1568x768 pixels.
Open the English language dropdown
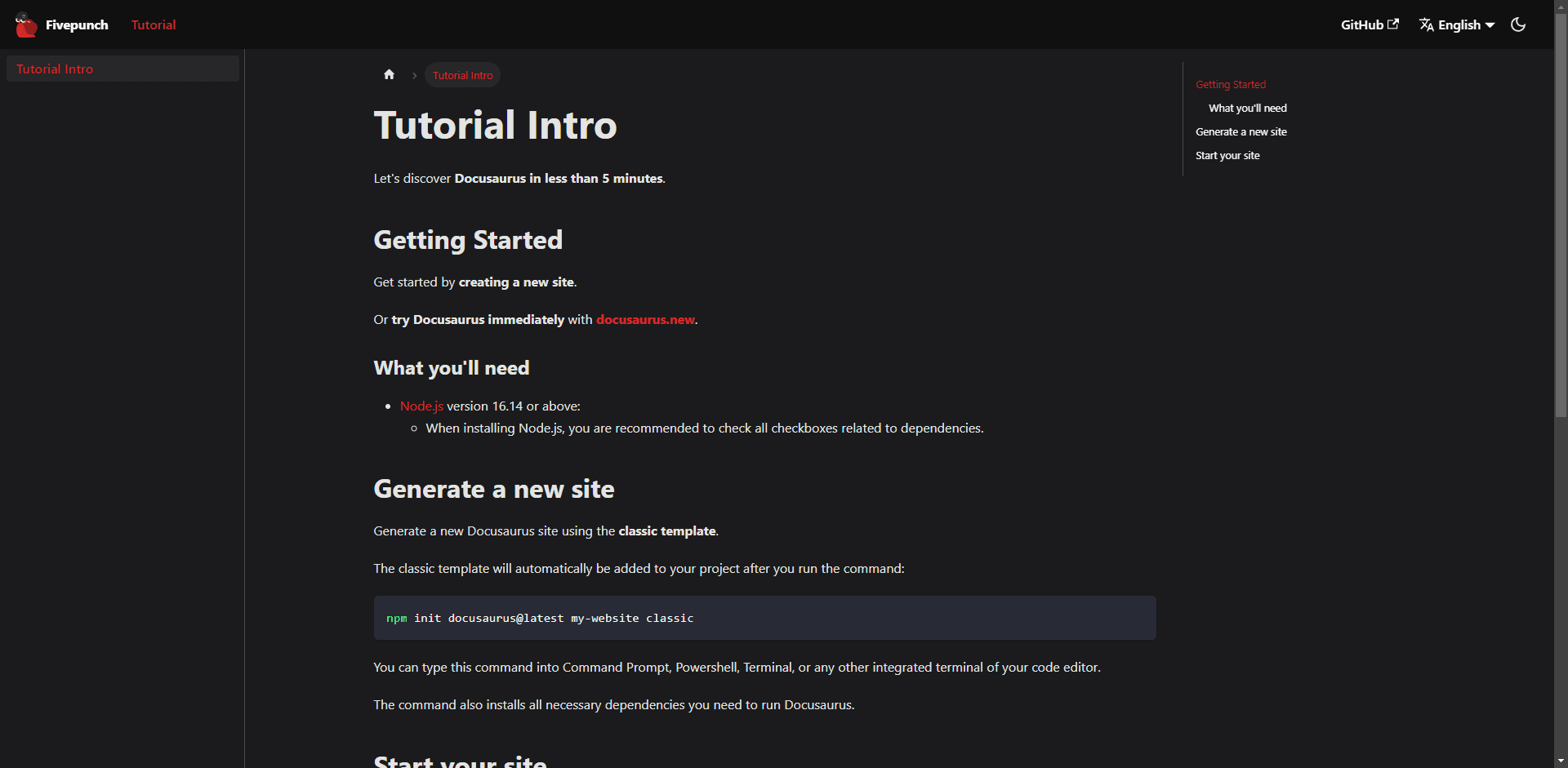(1457, 24)
